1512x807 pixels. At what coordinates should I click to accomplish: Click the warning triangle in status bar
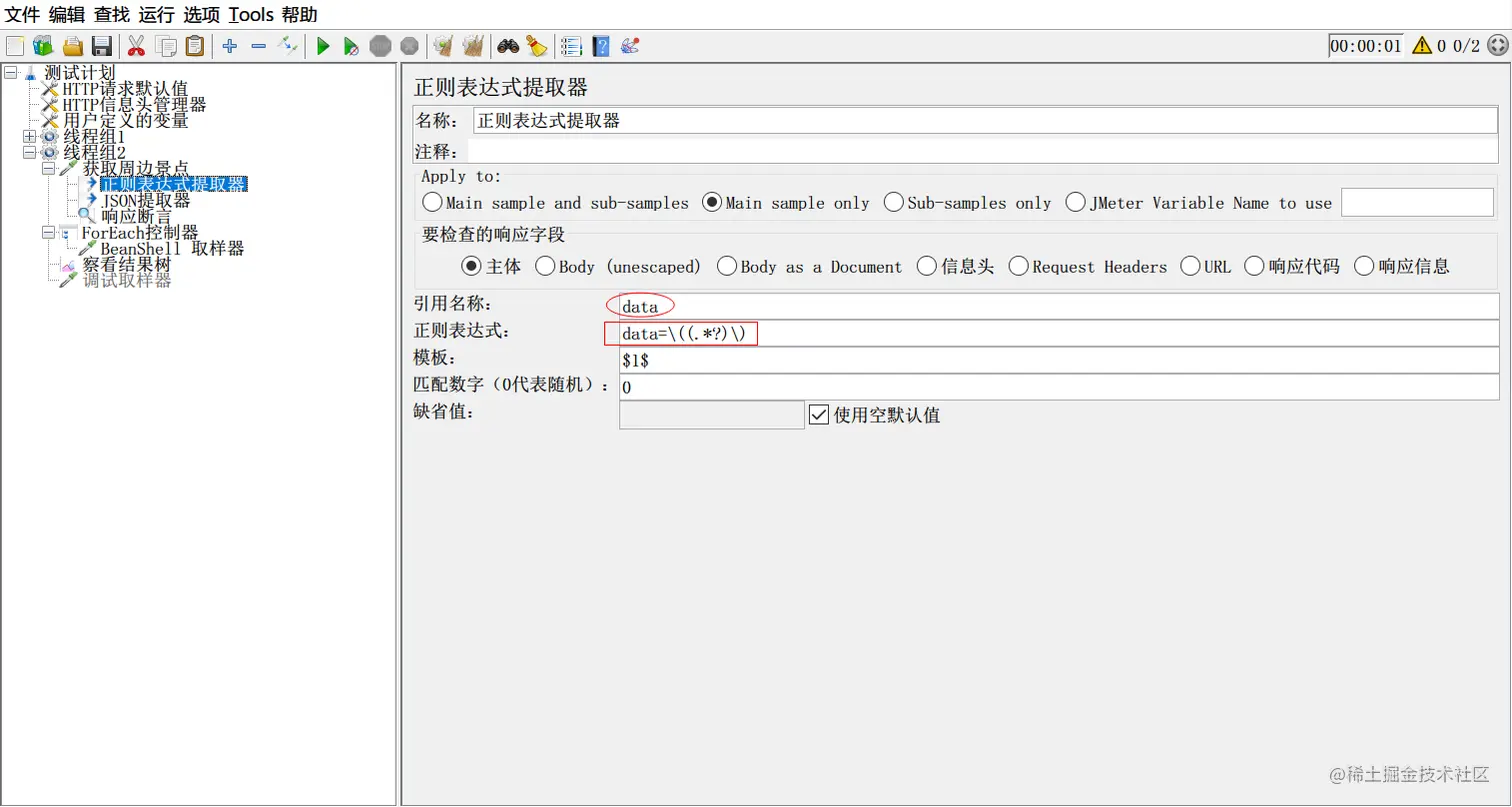coord(1421,44)
